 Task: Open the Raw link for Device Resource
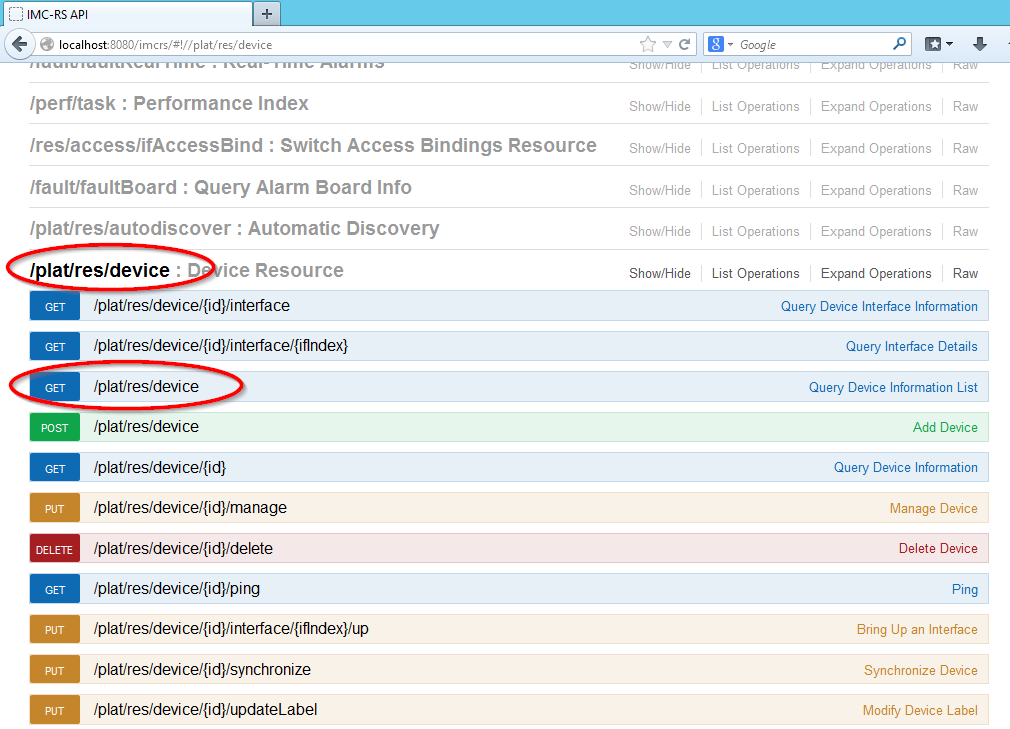[x=965, y=273]
